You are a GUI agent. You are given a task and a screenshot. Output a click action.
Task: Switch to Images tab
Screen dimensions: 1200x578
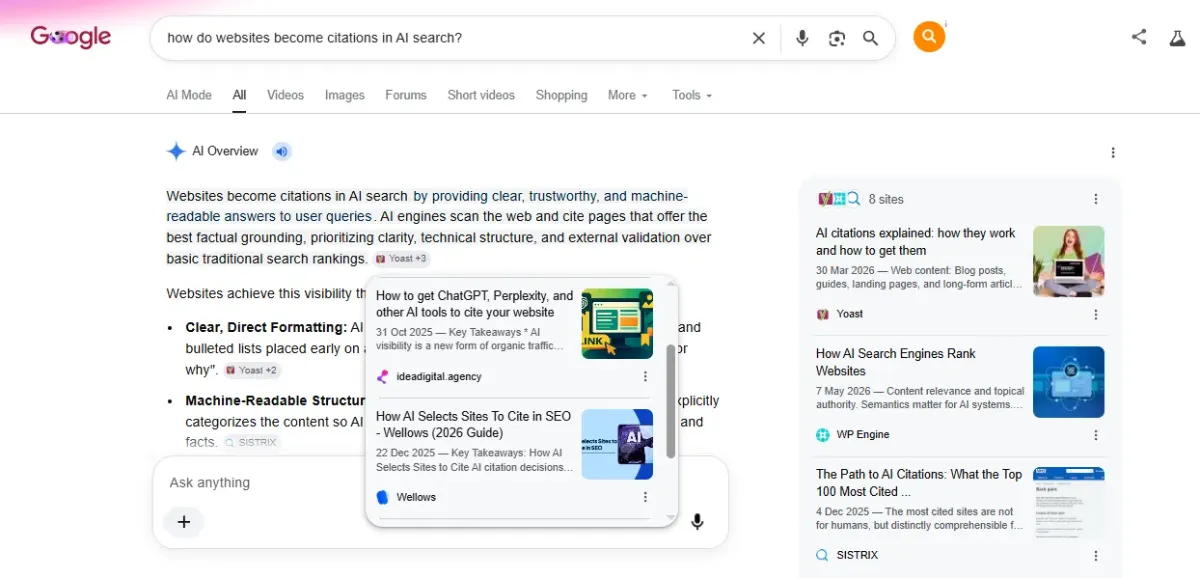tap(345, 95)
